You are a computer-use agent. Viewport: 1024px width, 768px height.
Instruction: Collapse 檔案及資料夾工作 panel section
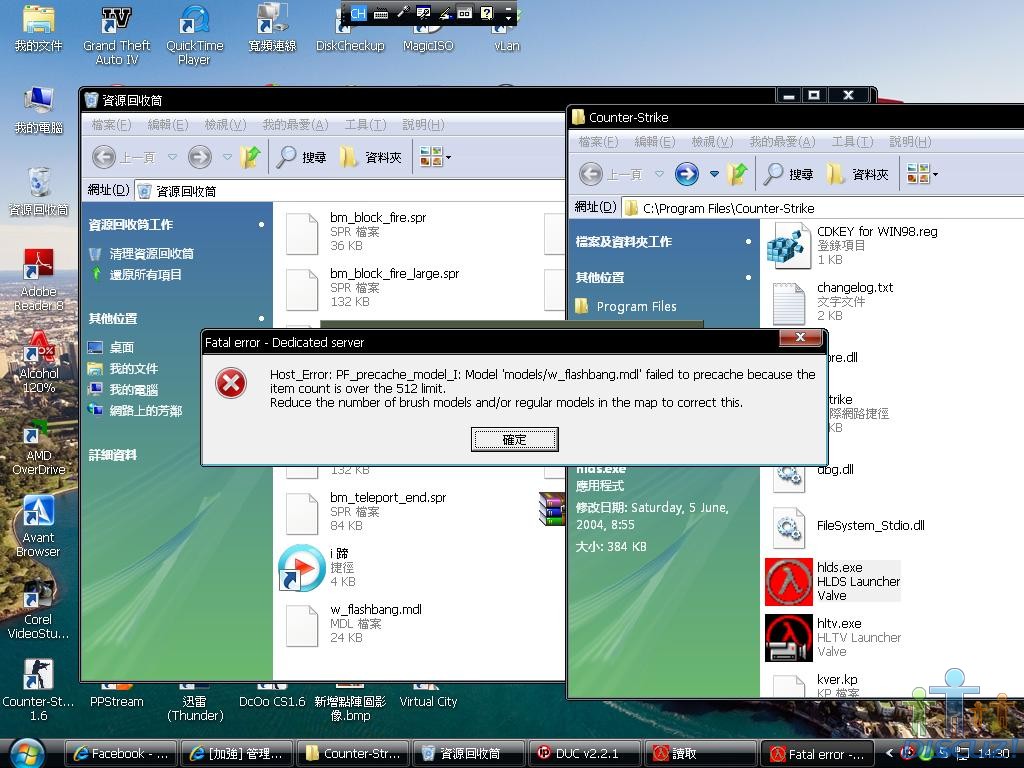point(747,242)
